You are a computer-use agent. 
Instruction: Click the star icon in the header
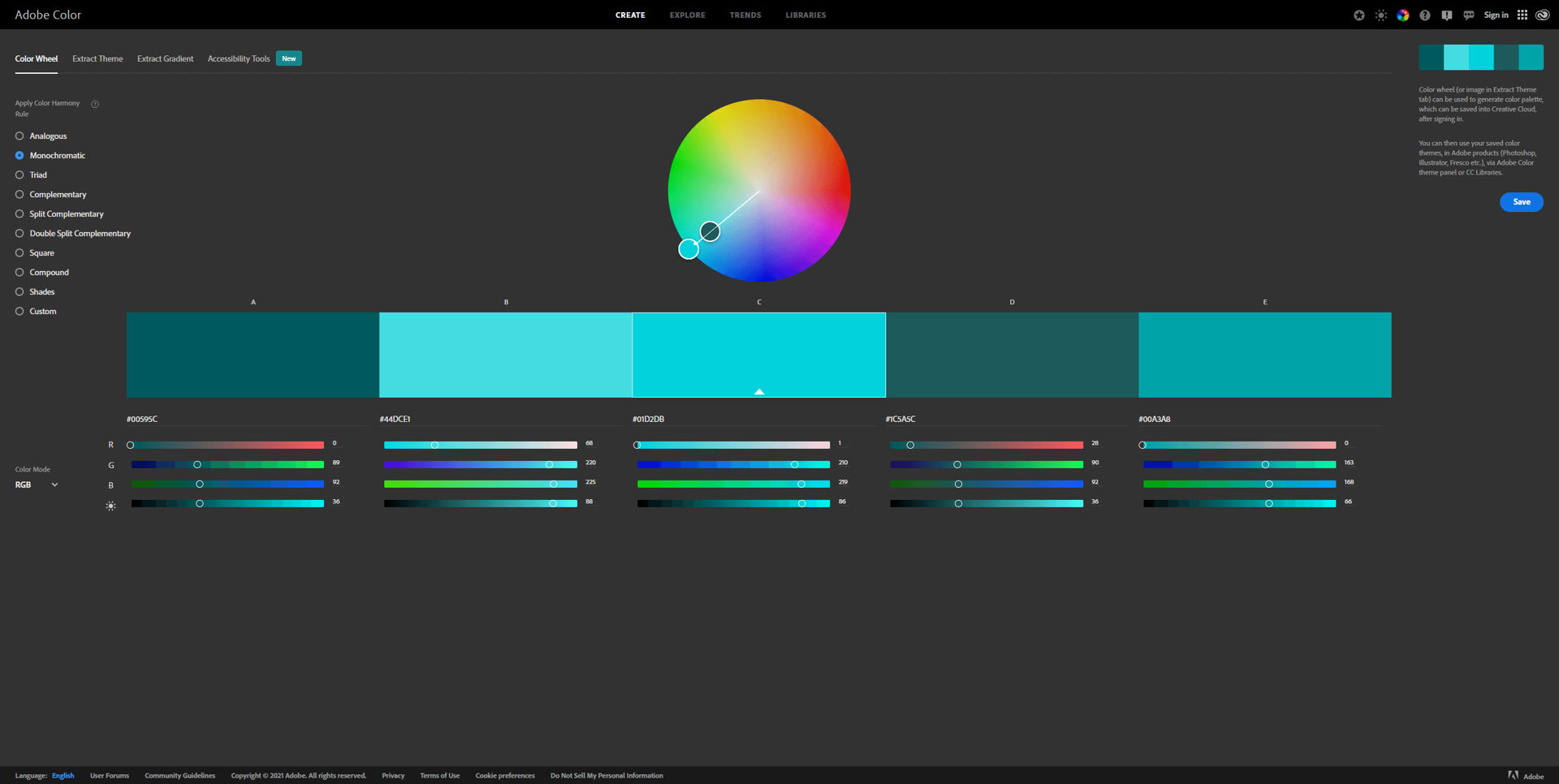1359,15
